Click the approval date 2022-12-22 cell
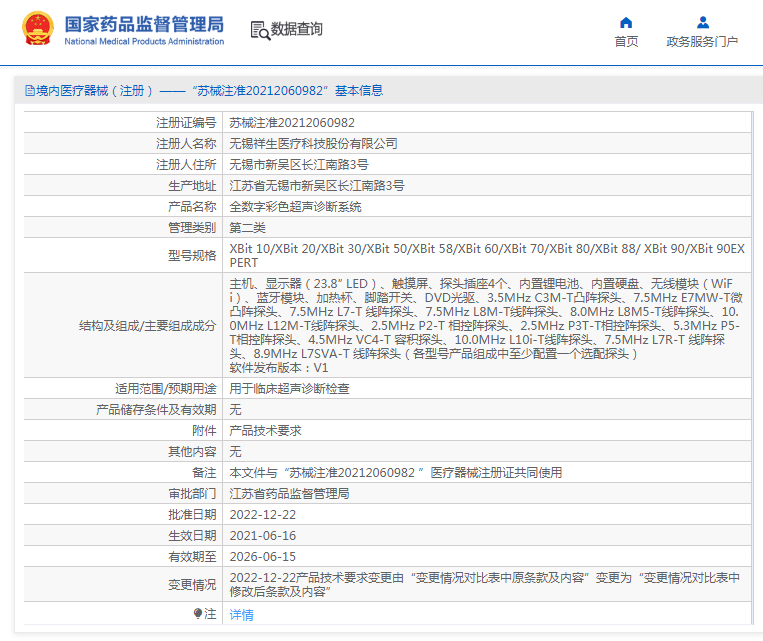763x641 pixels. point(263,514)
